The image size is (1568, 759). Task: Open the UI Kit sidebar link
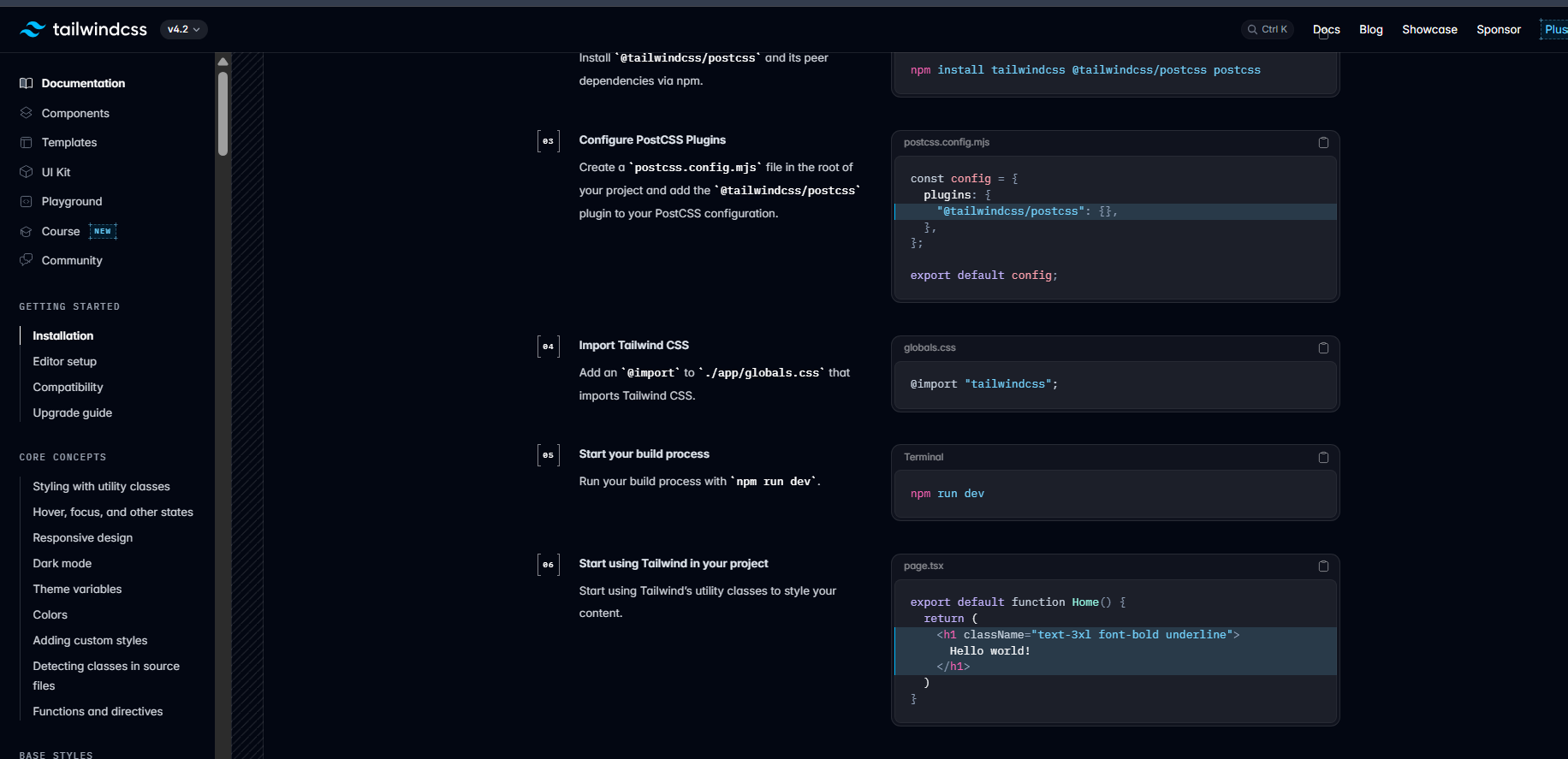(56, 172)
